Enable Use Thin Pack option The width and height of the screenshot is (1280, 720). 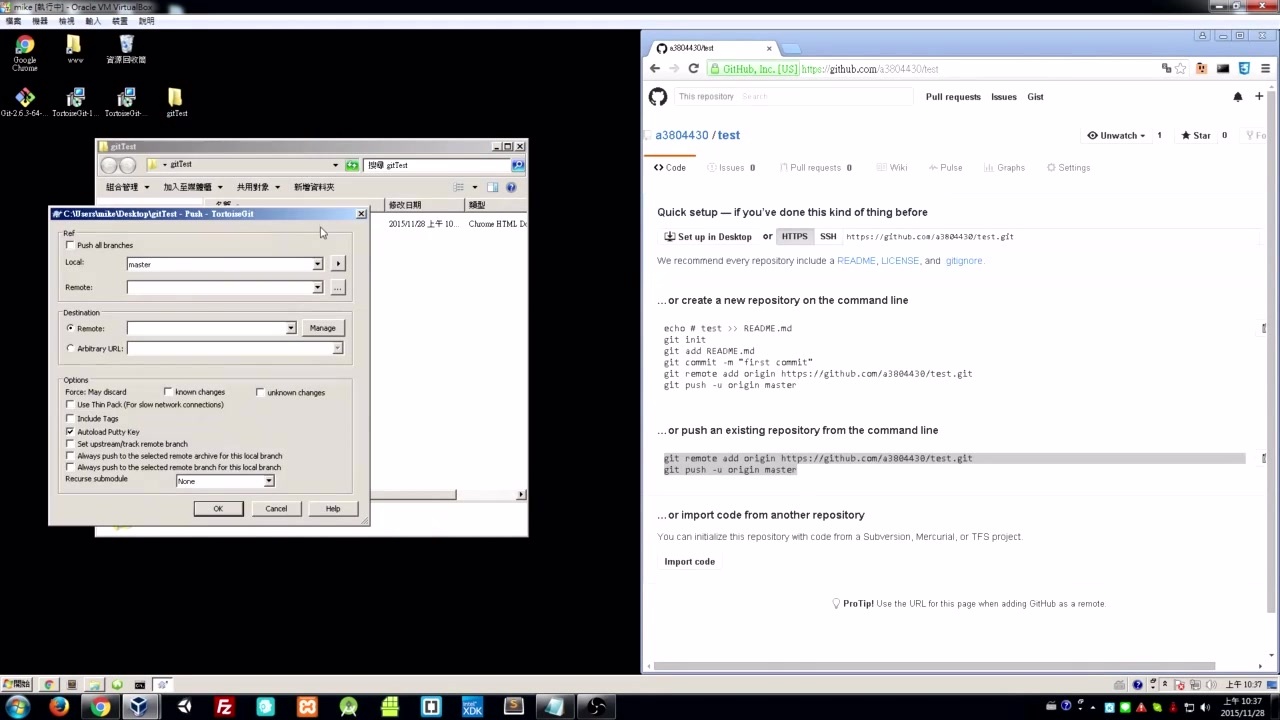tap(70, 405)
